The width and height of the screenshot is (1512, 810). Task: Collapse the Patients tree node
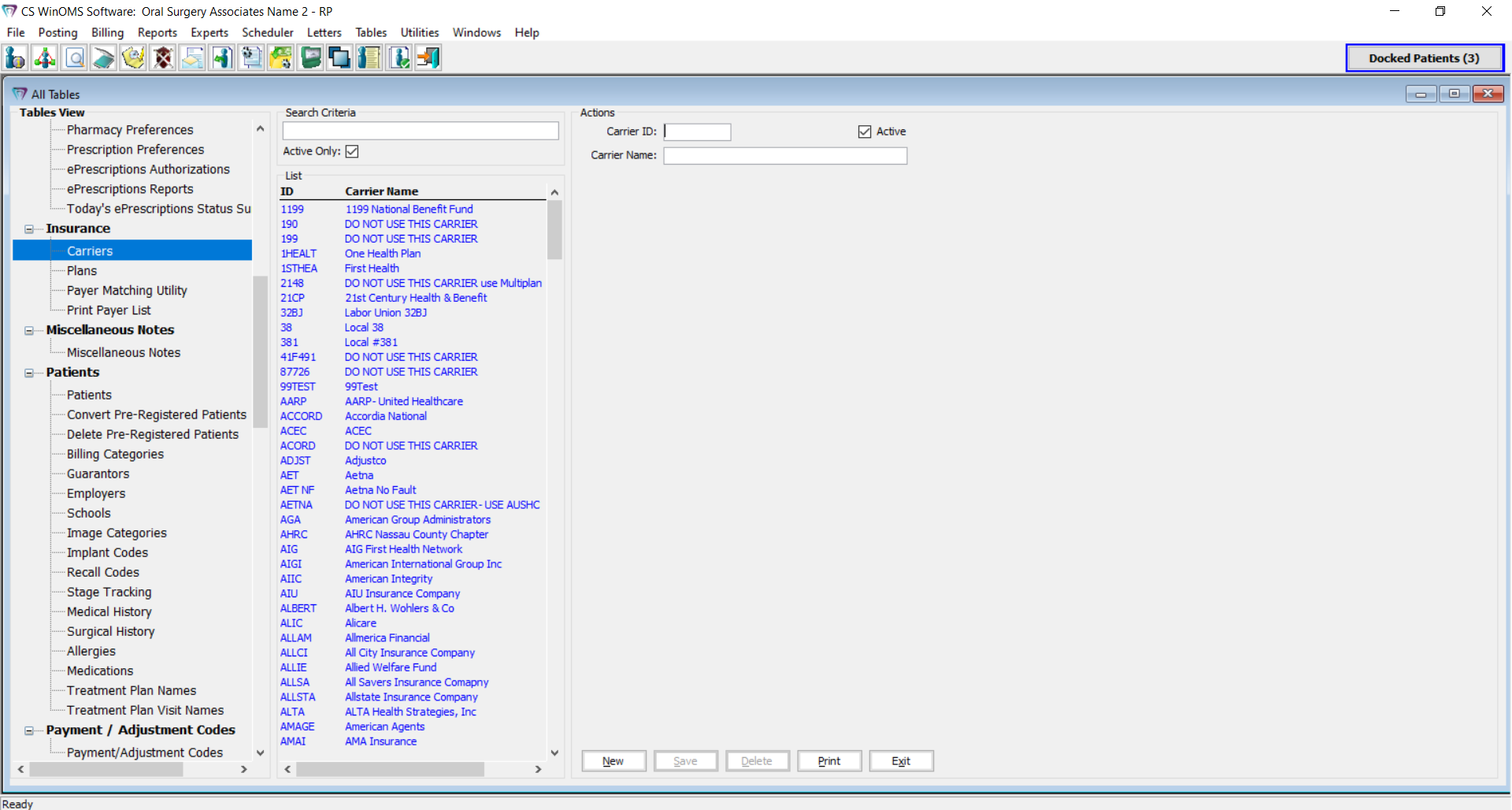click(x=29, y=373)
